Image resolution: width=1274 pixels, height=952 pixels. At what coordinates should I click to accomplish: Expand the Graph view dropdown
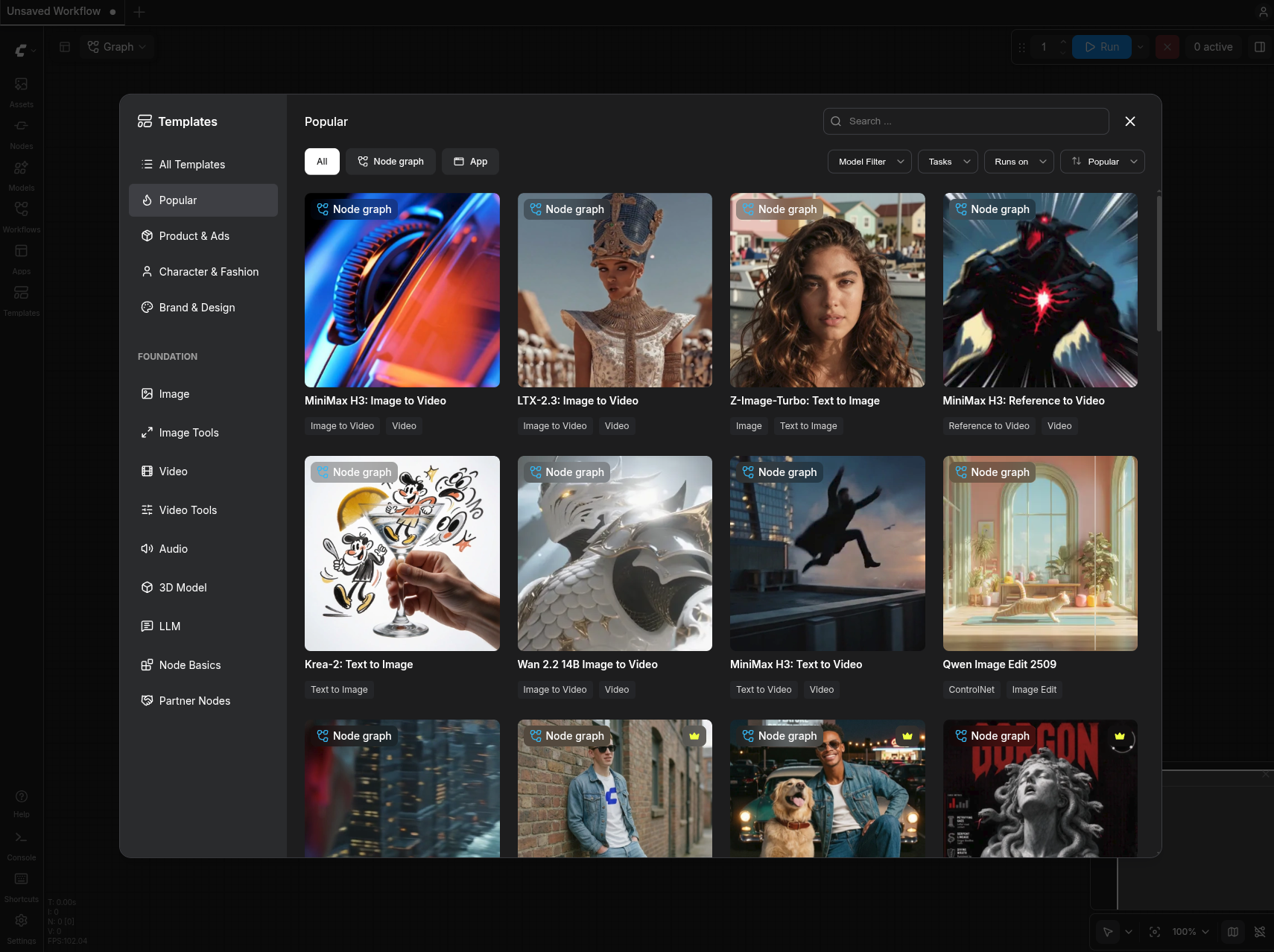[x=116, y=47]
